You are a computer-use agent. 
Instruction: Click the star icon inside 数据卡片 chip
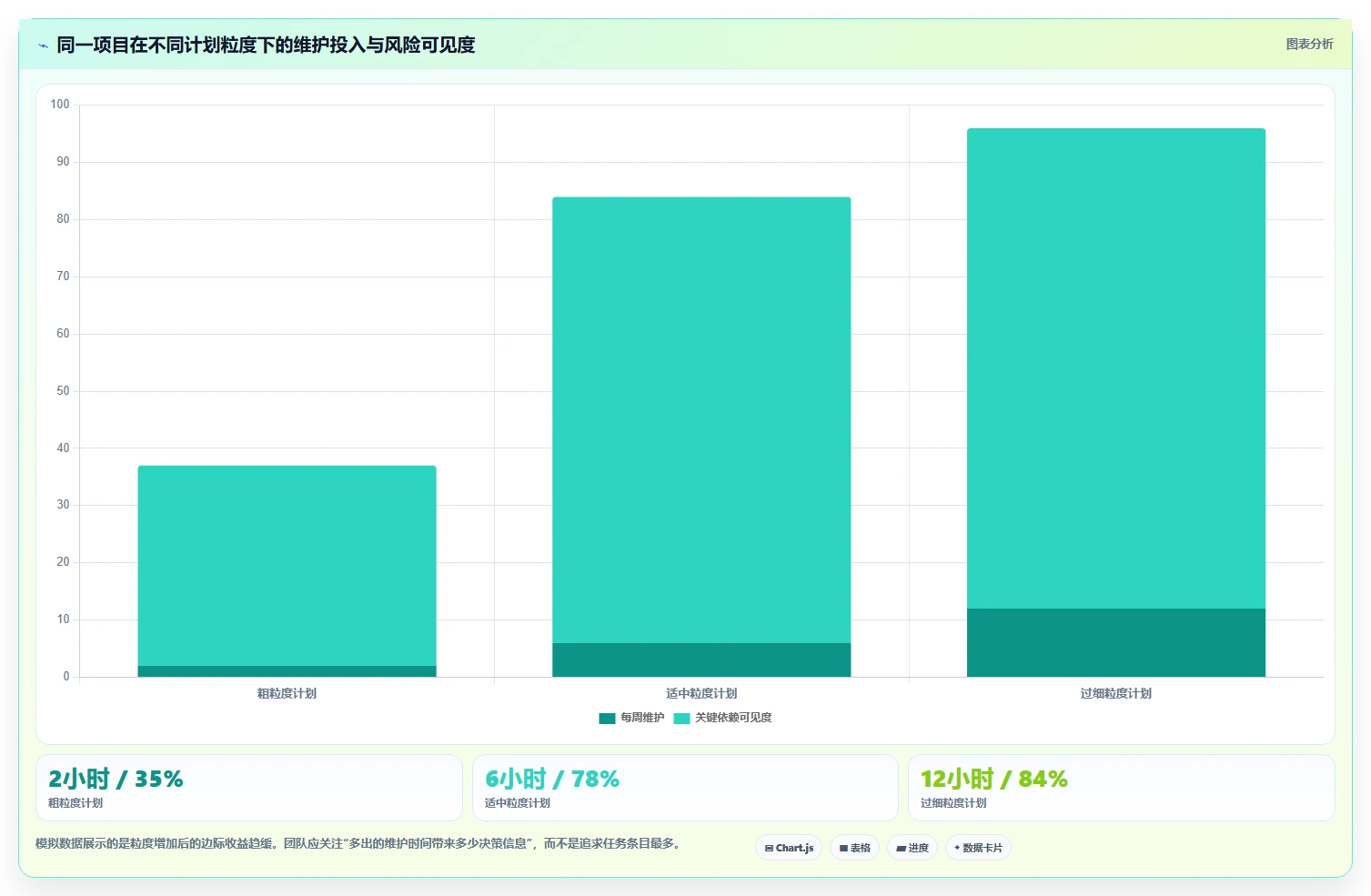click(x=957, y=848)
